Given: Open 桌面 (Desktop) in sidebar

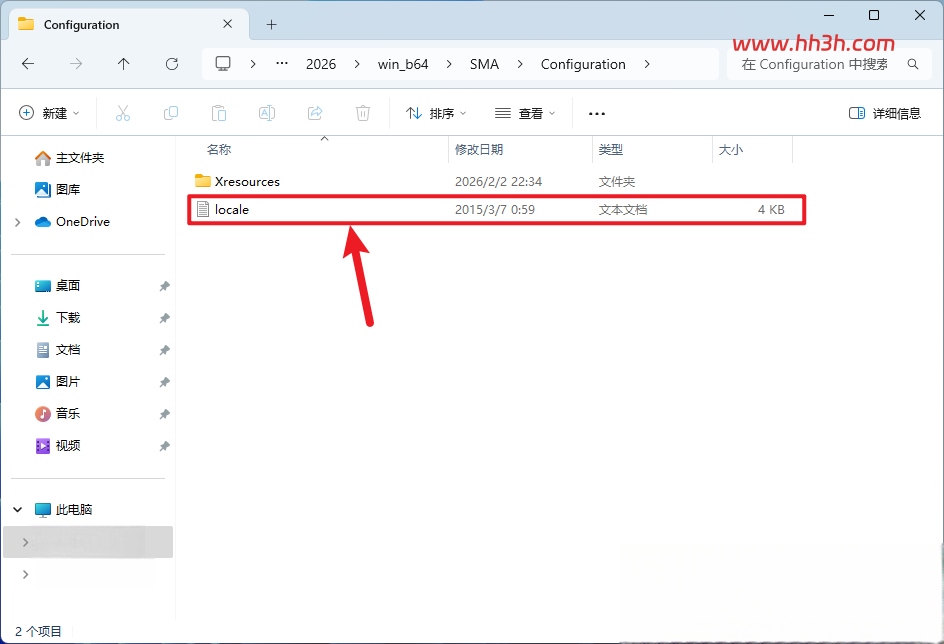Looking at the screenshot, I should pos(57,285).
